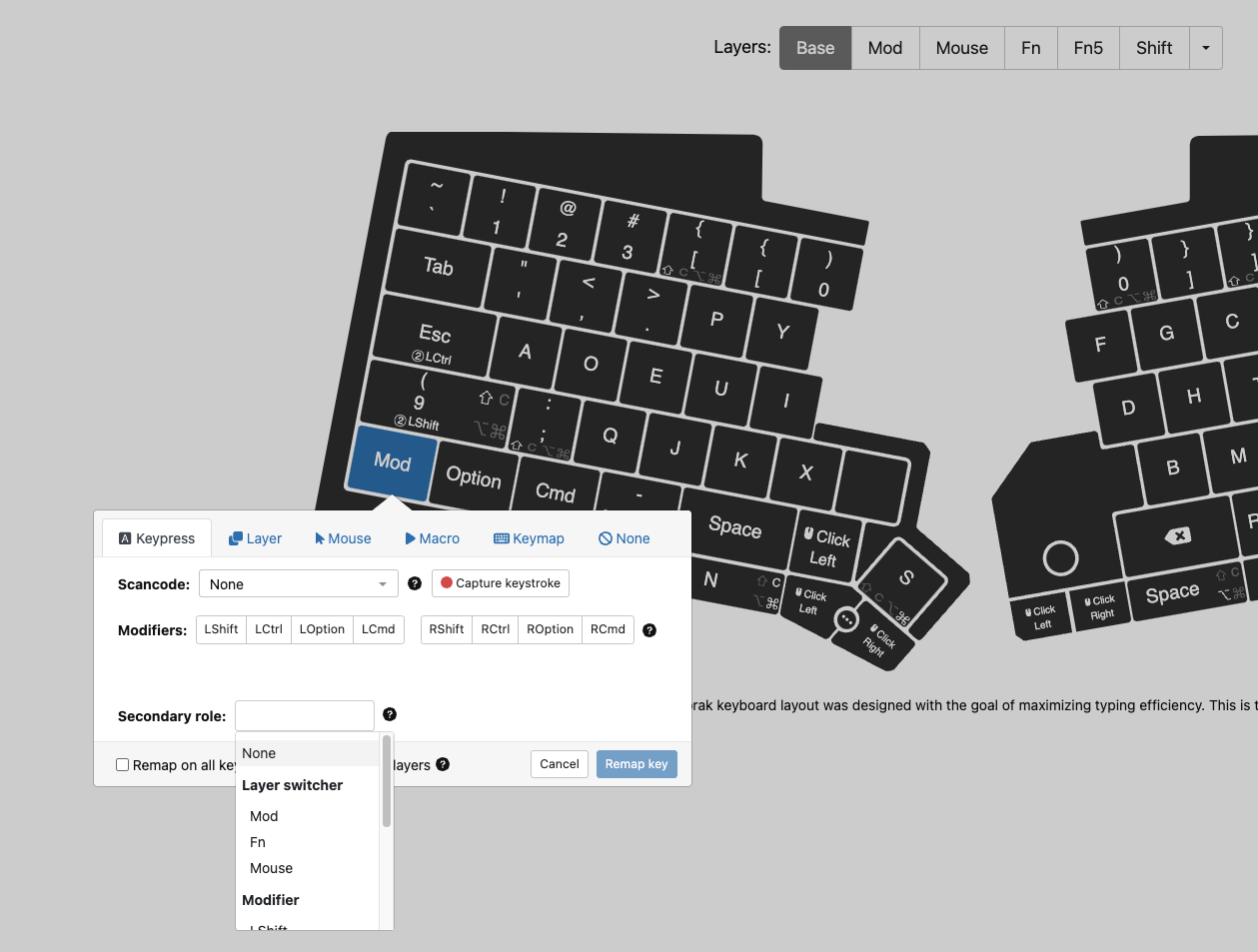Click the Mouse tab's pointer icon
Viewport: 1258px width, 952px height.
tap(318, 537)
